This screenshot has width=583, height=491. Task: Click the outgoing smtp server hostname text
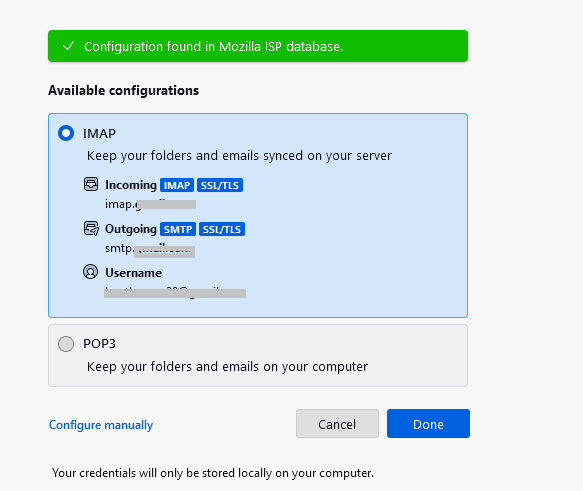click(x=150, y=249)
